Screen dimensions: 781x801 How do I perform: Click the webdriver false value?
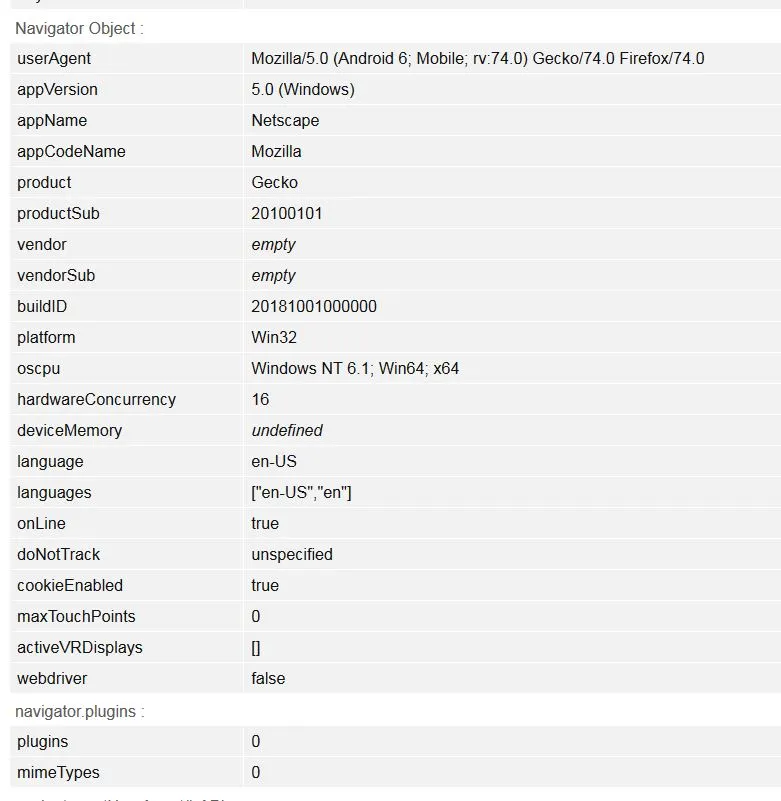[x=268, y=678]
